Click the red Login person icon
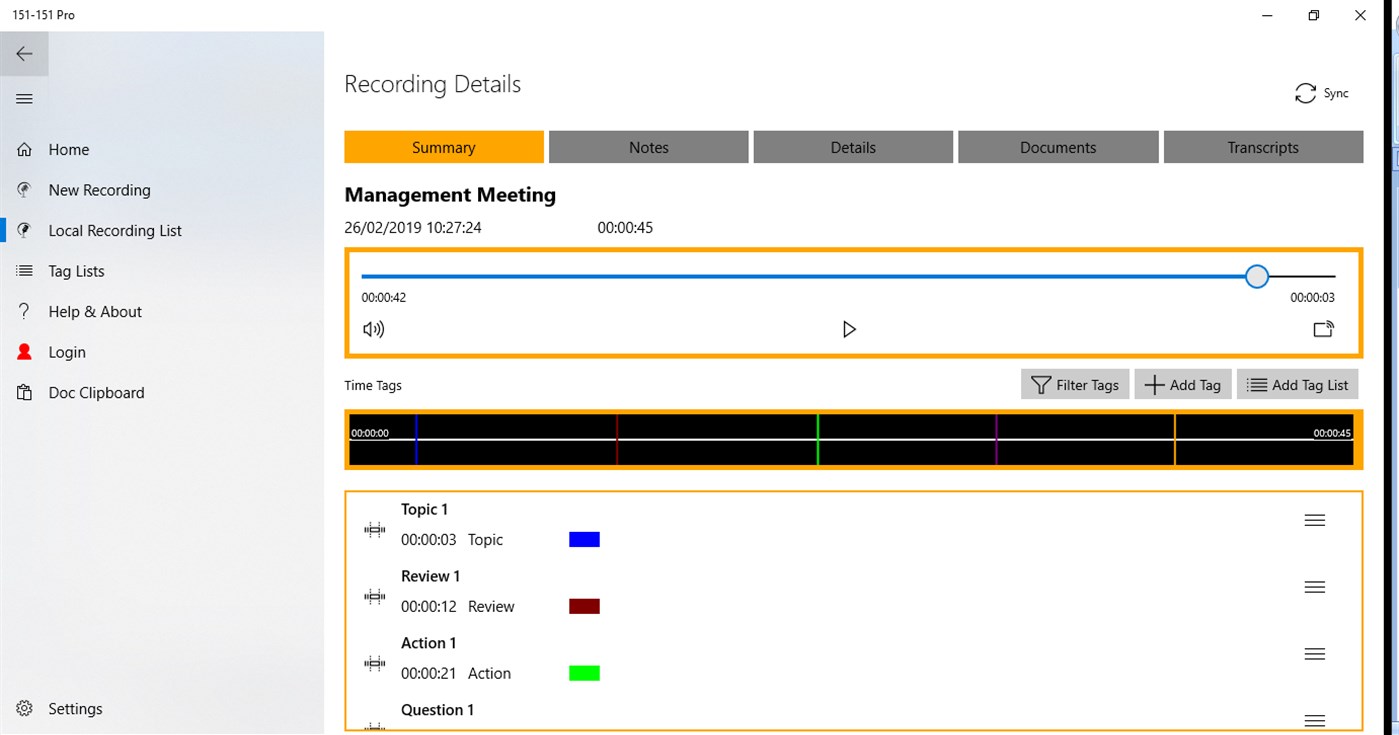1399x735 pixels. tap(23, 351)
